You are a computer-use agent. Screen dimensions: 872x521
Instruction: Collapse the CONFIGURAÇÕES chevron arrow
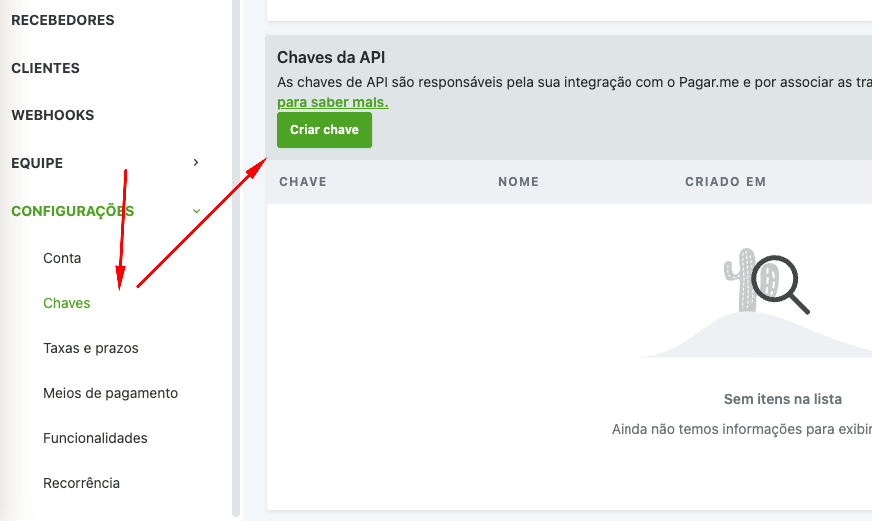tap(196, 211)
